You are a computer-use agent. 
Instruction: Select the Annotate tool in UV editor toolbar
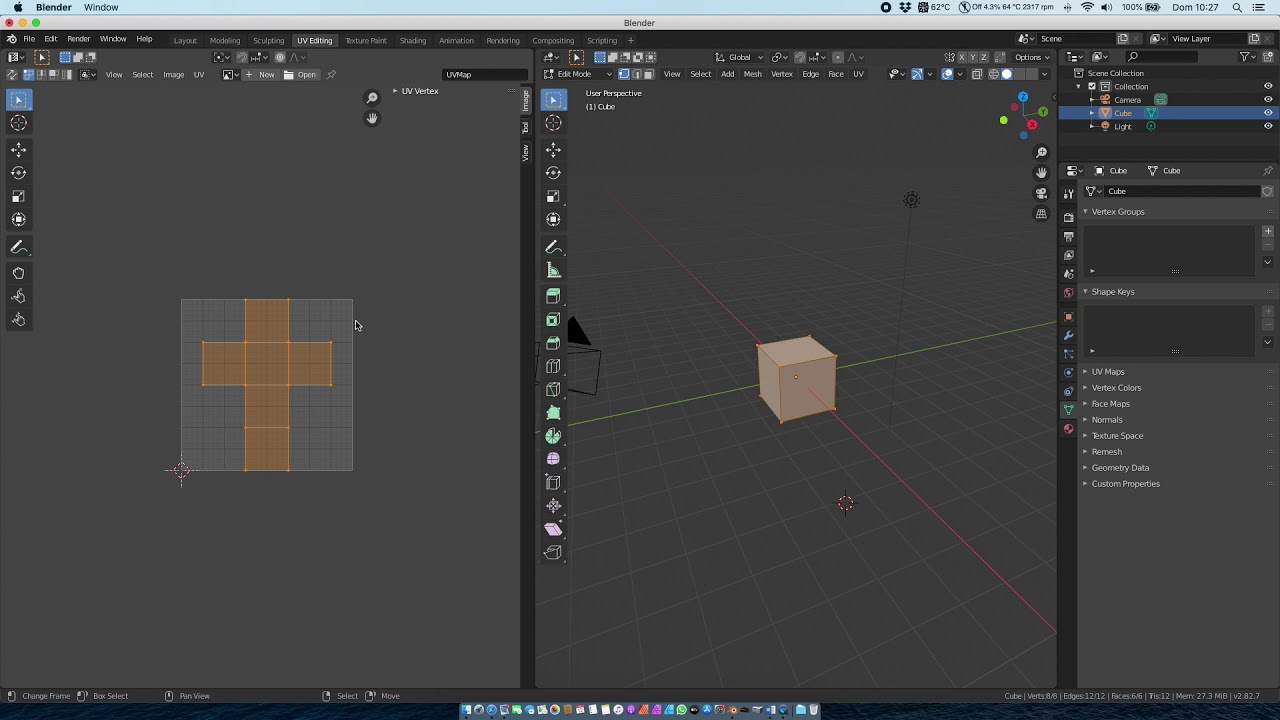[18, 247]
